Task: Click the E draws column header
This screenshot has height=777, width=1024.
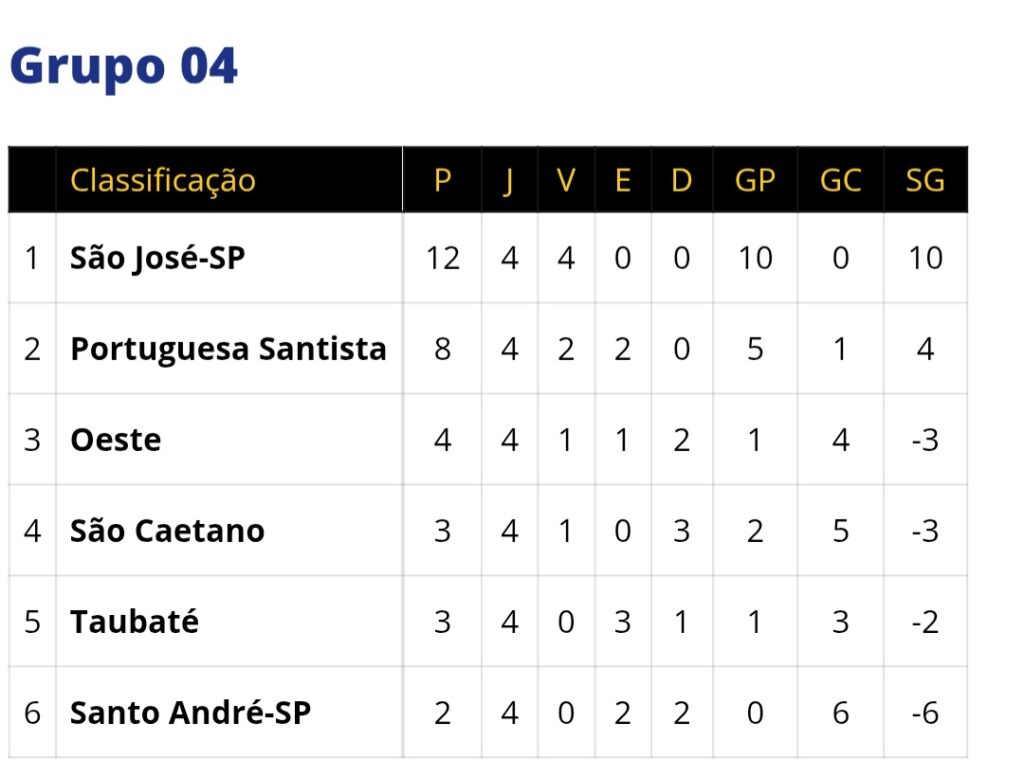Action: coord(622,180)
